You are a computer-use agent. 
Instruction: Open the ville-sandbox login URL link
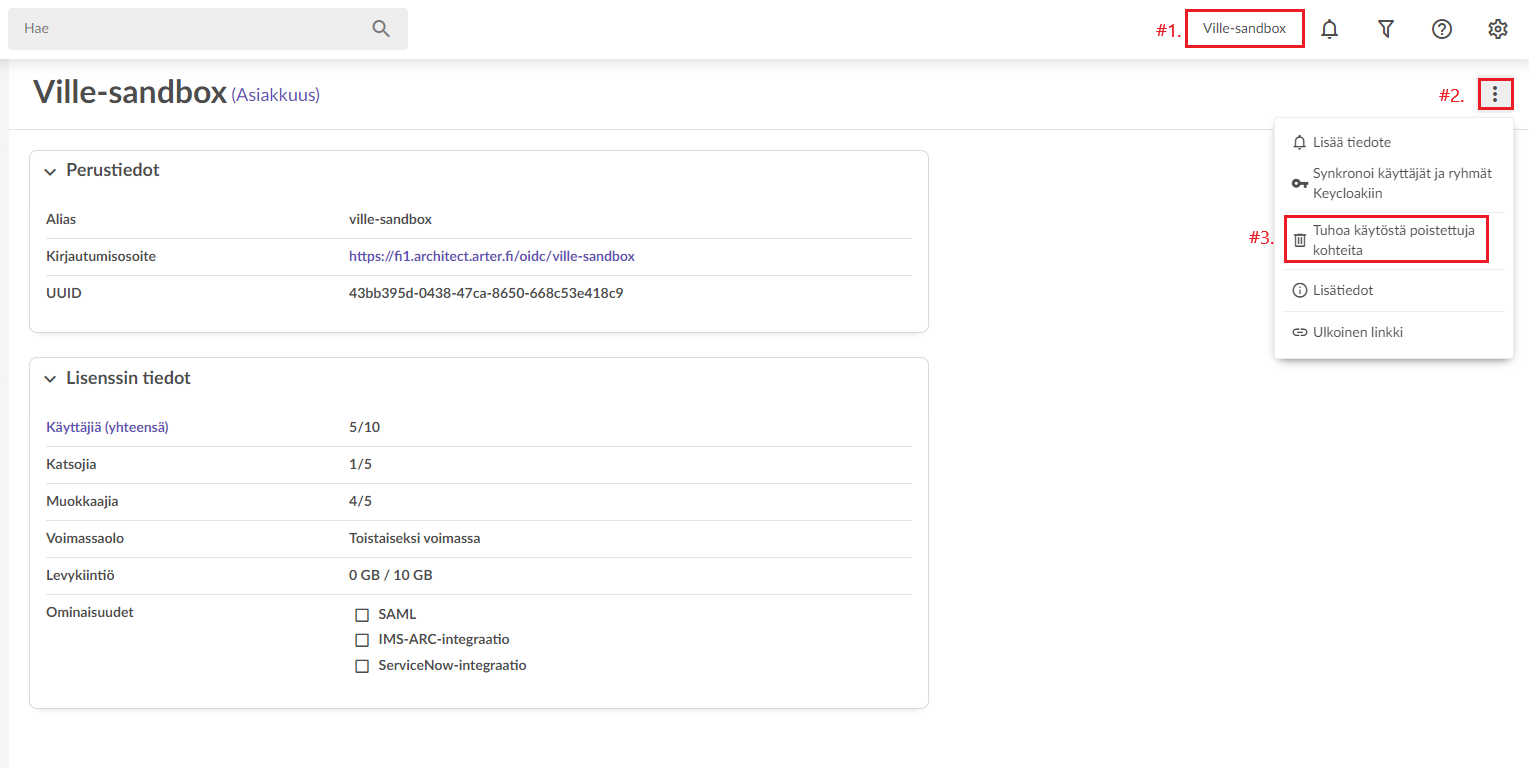pyautogui.click(x=491, y=256)
